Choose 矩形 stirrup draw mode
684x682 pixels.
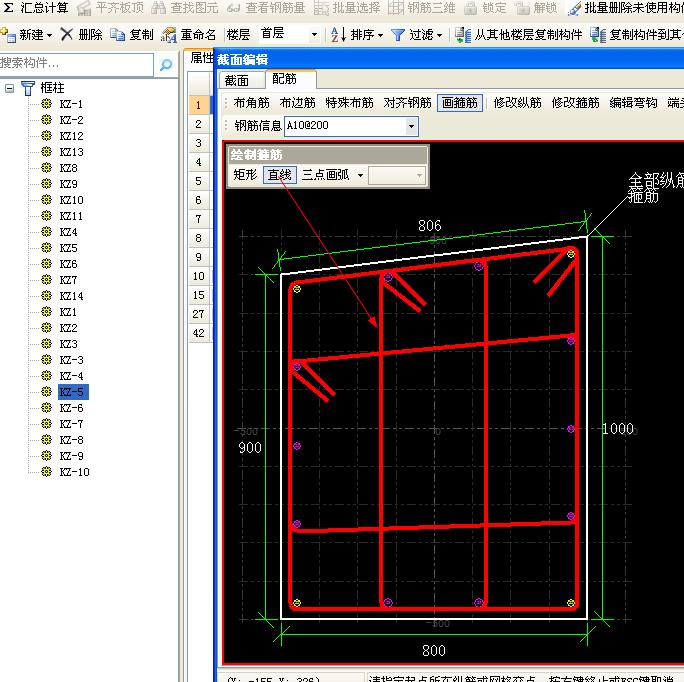tap(245, 175)
